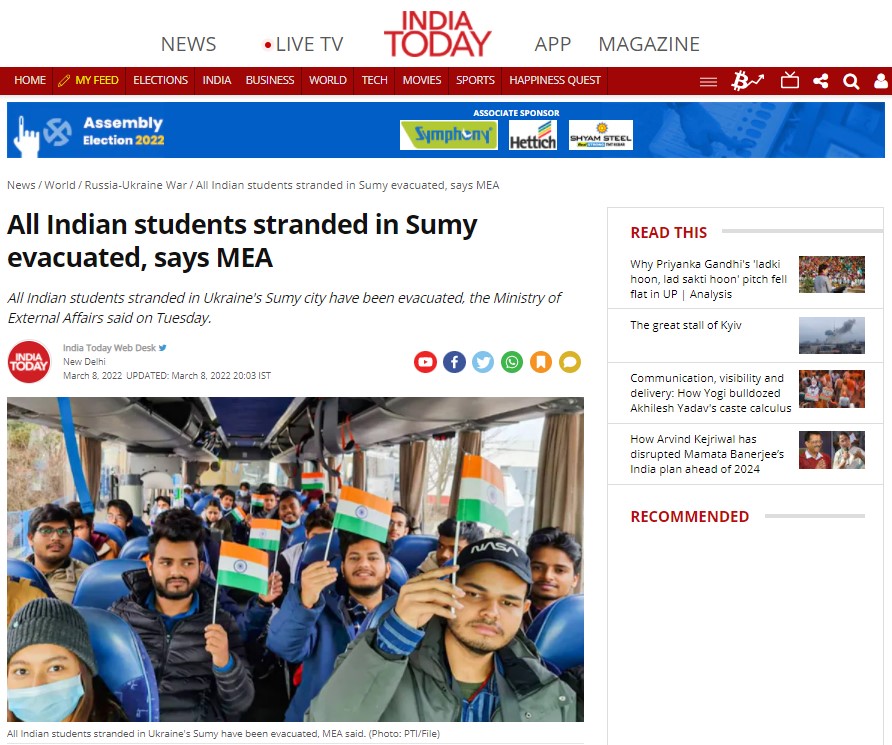The width and height of the screenshot is (892, 745).
Task: Bookmark the article with the orange icon
Action: [x=541, y=362]
